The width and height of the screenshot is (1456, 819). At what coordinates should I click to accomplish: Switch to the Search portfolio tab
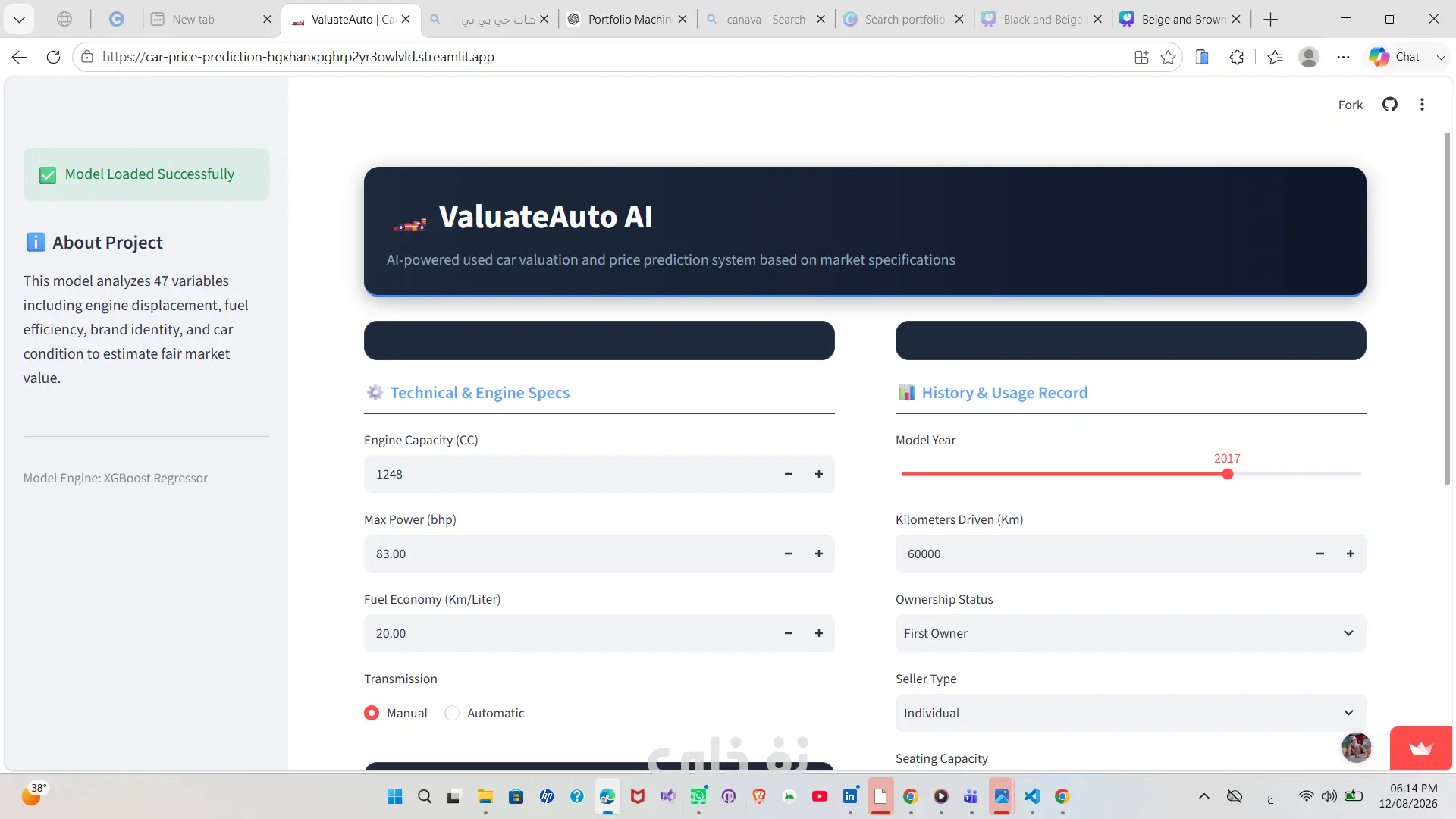tap(903, 19)
